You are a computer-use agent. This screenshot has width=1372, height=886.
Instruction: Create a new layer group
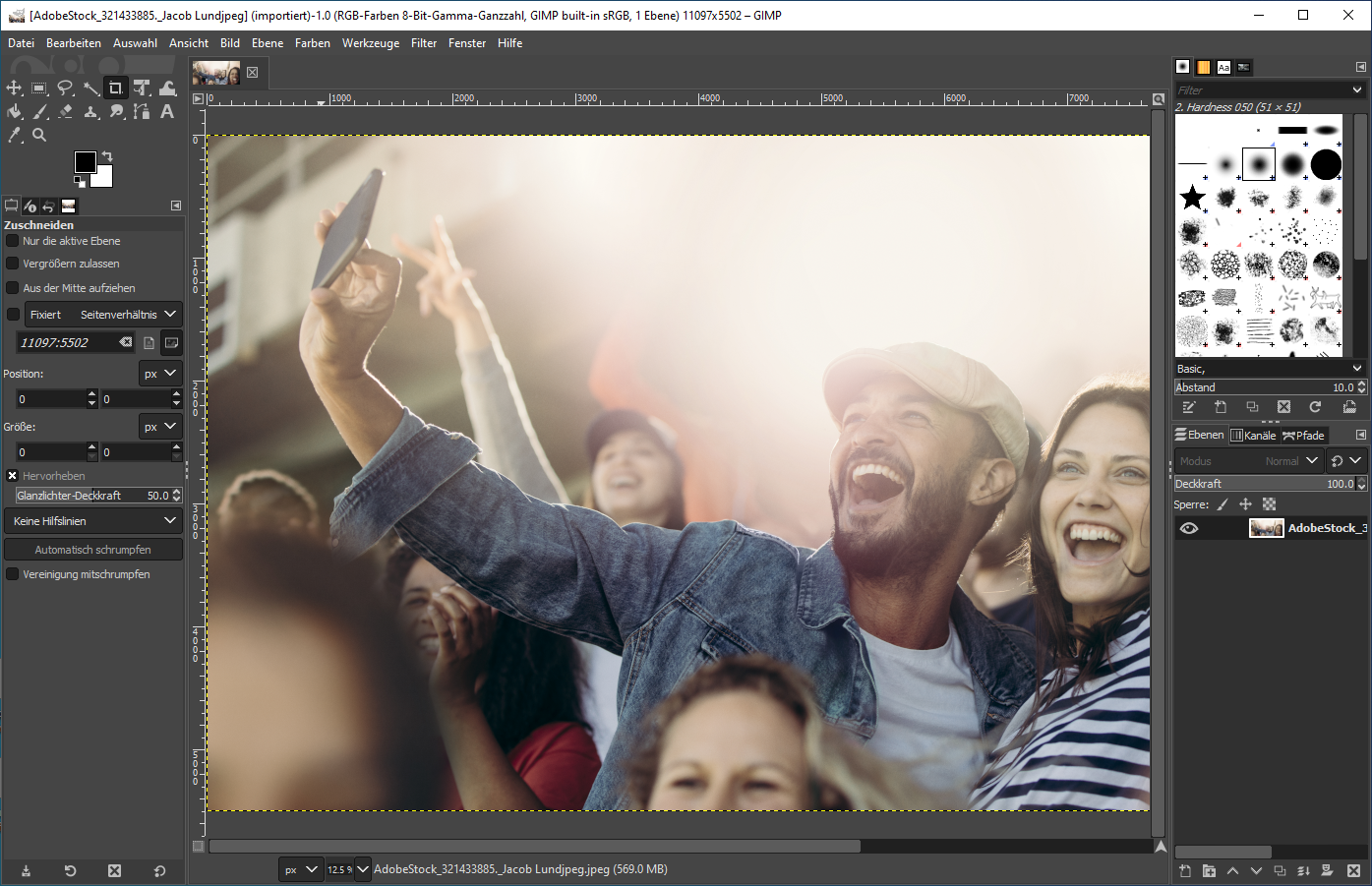1209,871
